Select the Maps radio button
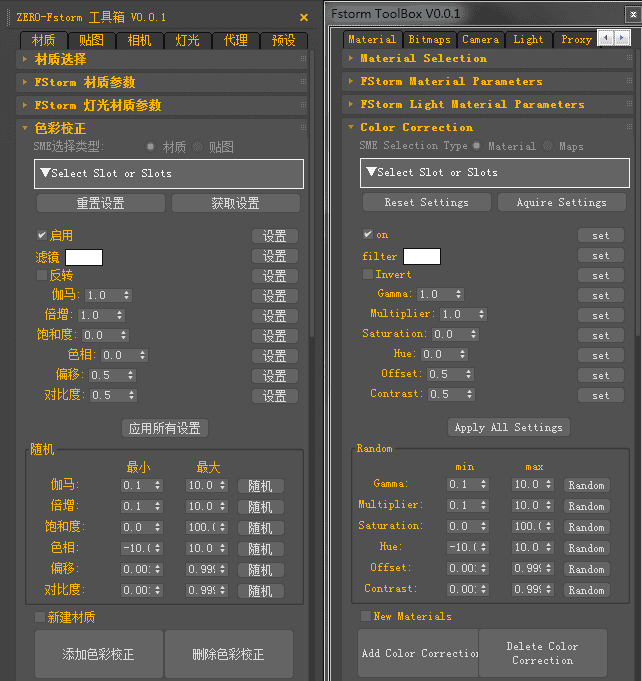The image size is (642, 681). point(549,146)
